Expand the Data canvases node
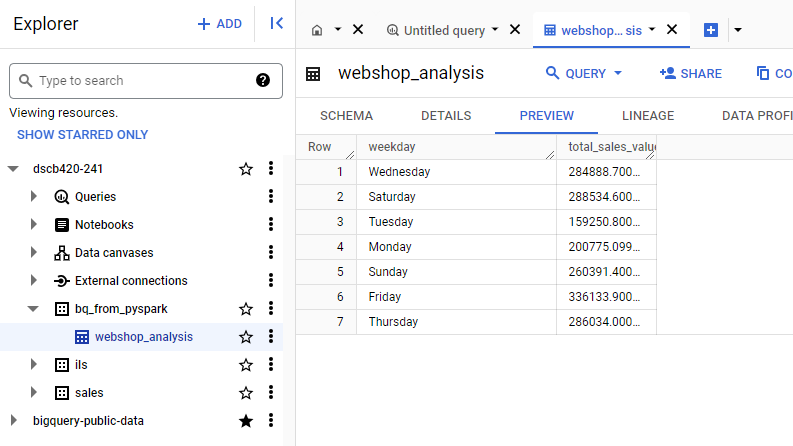The width and height of the screenshot is (793, 446). pyautogui.click(x=33, y=252)
